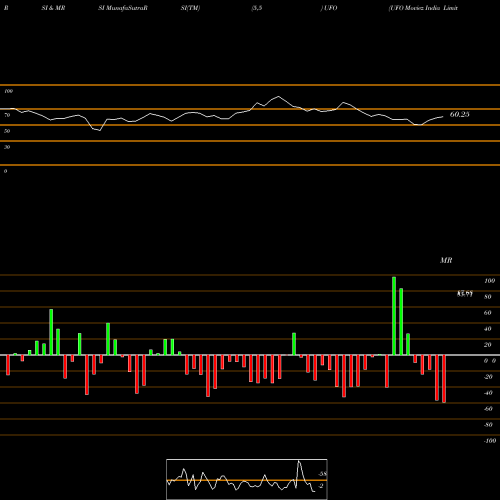Click the tallest green MR bar

click(x=394, y=316)
